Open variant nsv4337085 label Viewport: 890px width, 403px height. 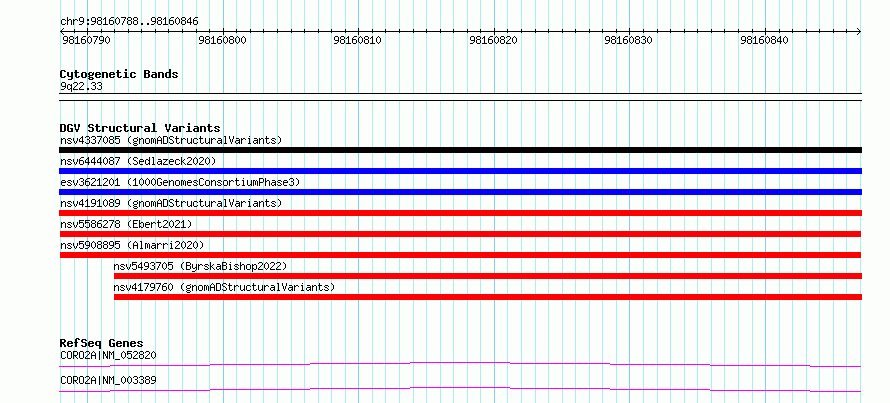click(x=171, y=140)
